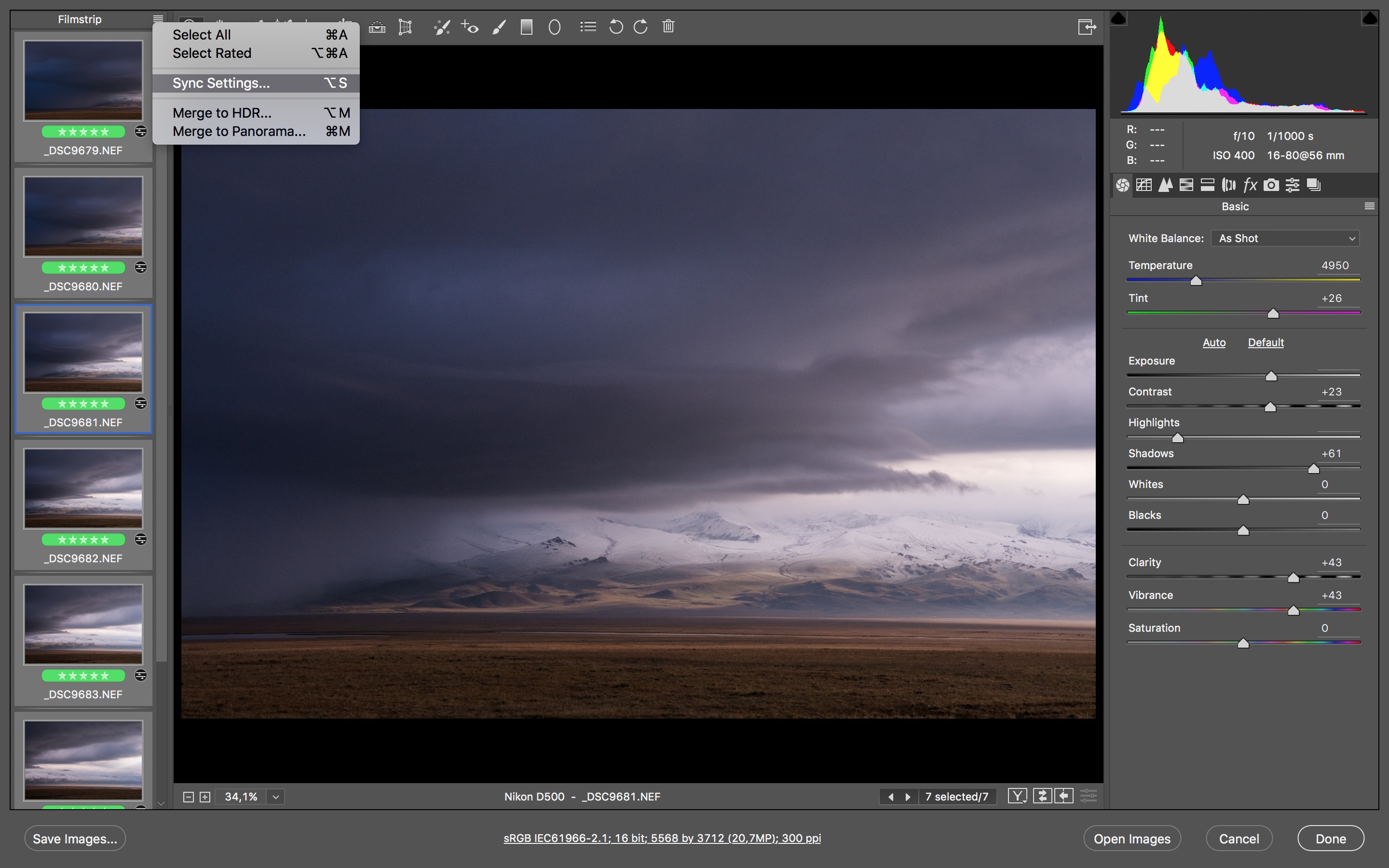Rotate image 90 degrees counterclockwise

tap(616, 27)
